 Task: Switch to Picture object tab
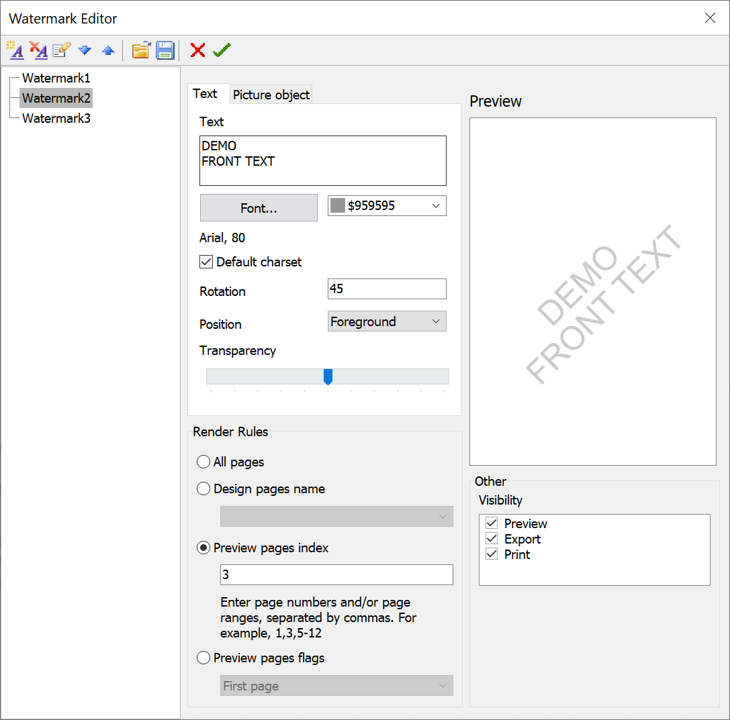click(271, 95)
